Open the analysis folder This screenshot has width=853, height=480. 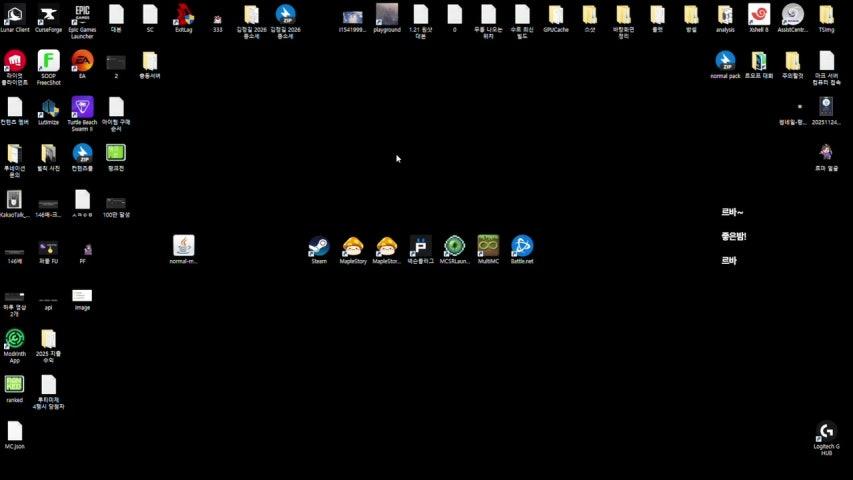pos(725,15)
